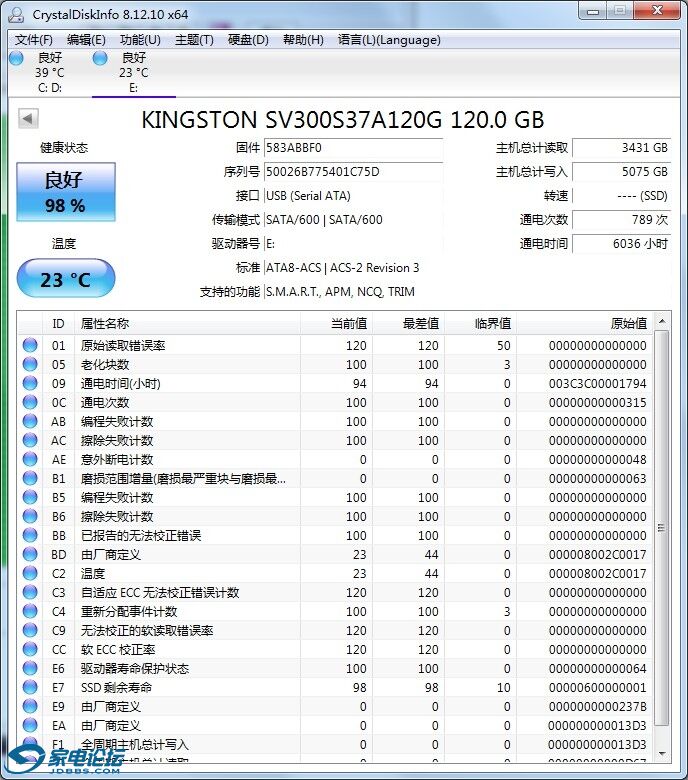This screenshot has height=780, width=688.
Task: Click the 良好 98 % health status button
Action: 66,192
